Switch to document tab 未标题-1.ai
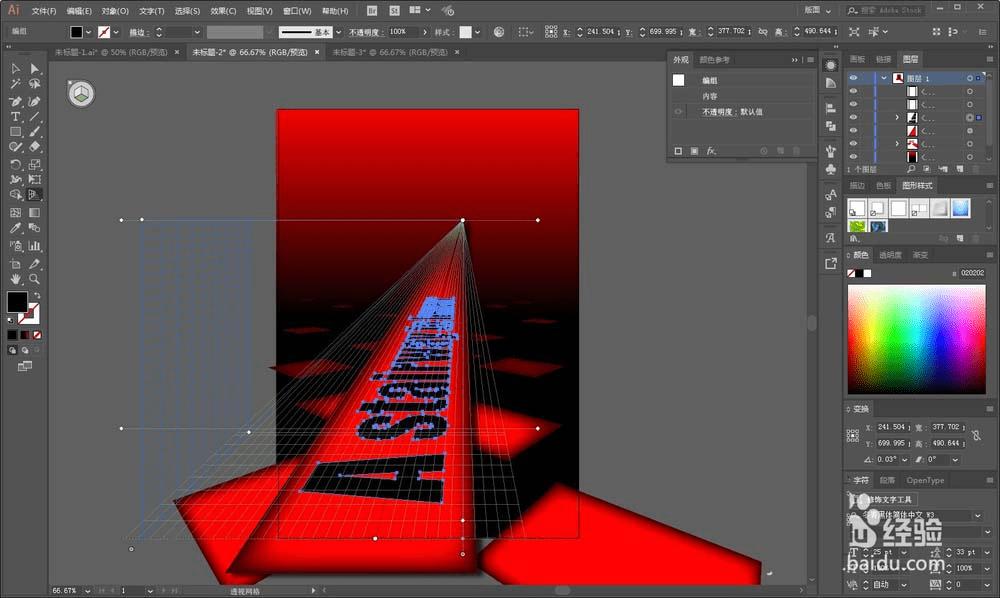Image resolution: width=1000 pixels, height=598 pixels. [110, 52]
